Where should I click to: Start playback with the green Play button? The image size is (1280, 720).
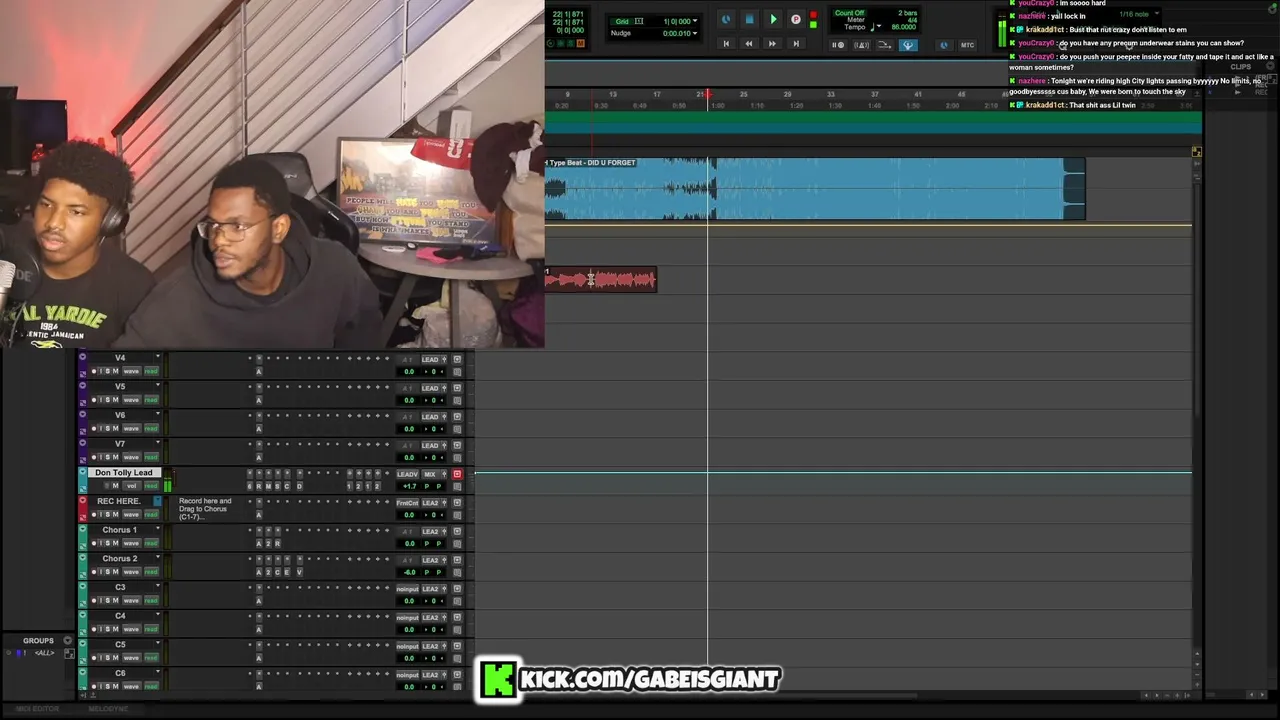click(773, 19)
